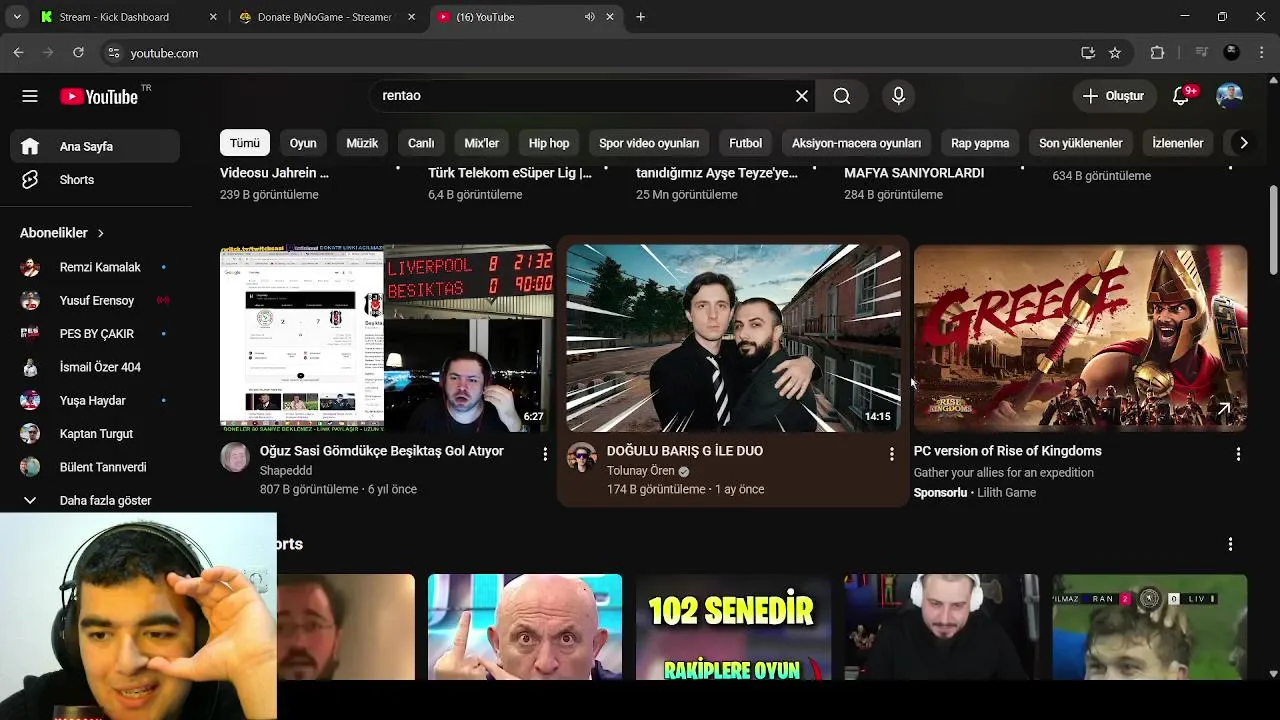
Task: Open the YouTube hamburger guide menu
Action: 30,96
